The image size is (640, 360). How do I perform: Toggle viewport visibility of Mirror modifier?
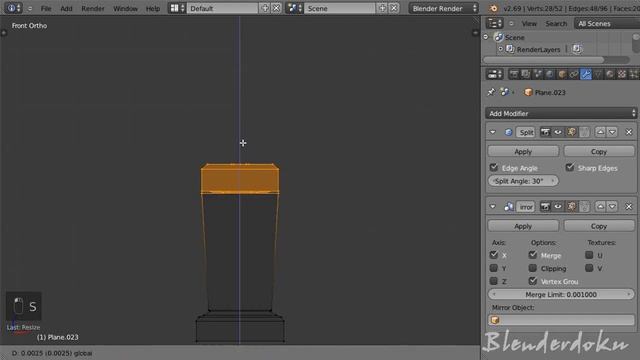click(558, 207)
